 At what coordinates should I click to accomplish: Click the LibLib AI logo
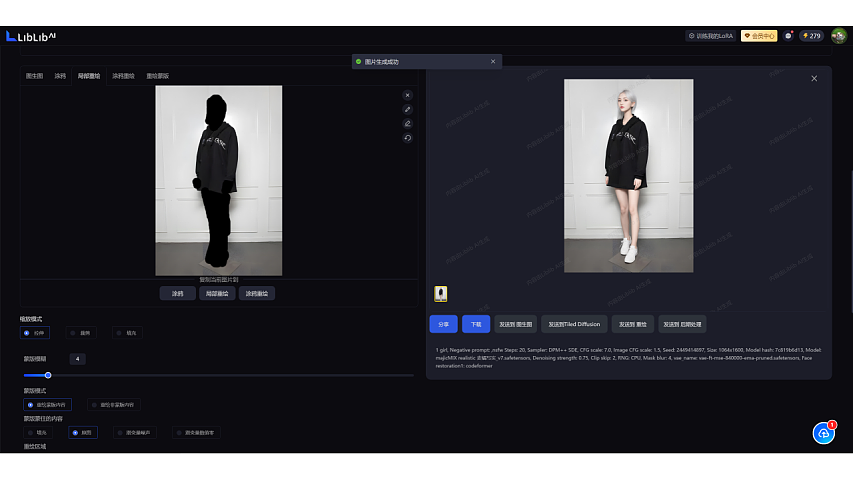30,36
